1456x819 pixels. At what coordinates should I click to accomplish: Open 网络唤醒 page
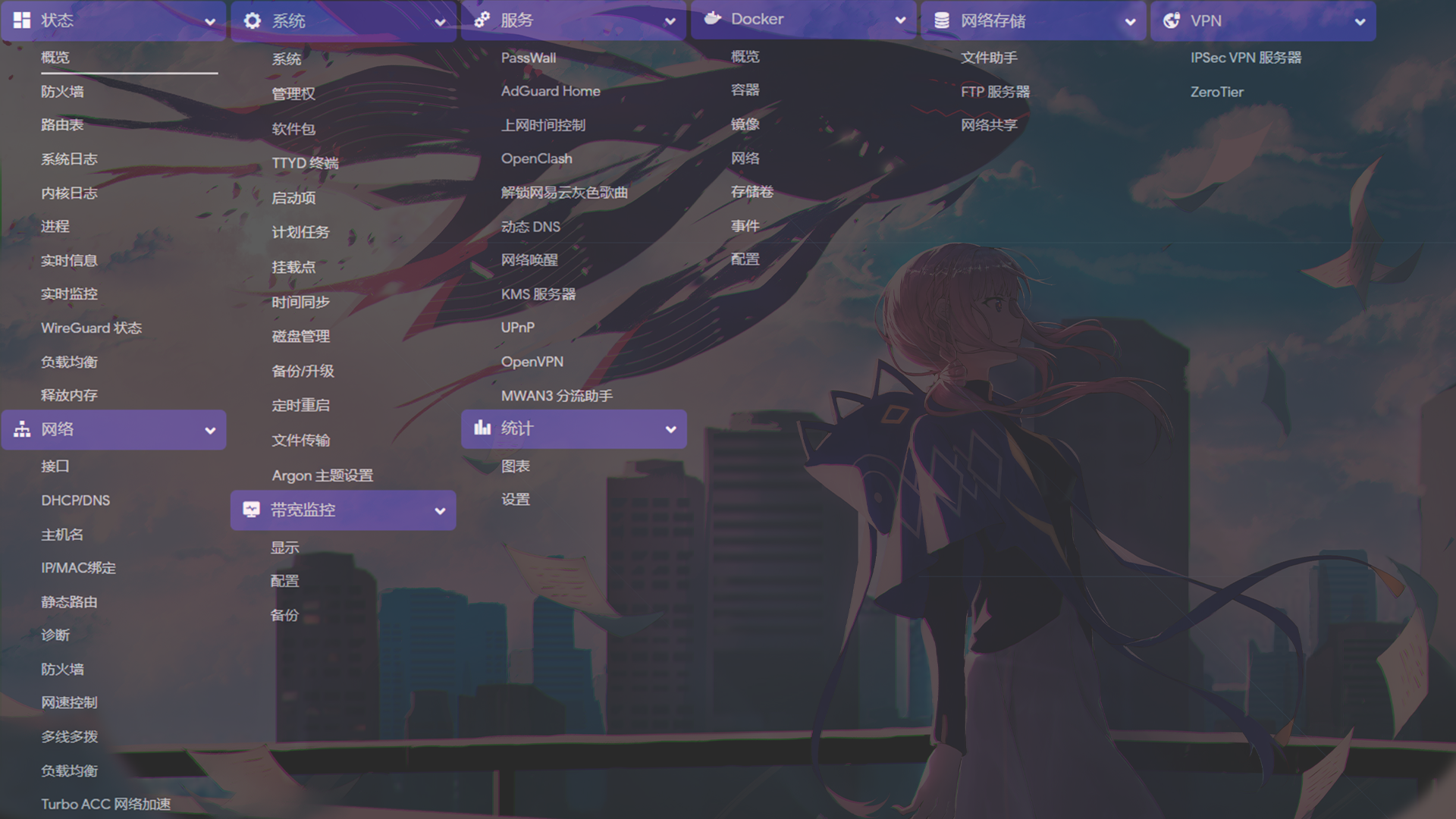click(529, 260)
